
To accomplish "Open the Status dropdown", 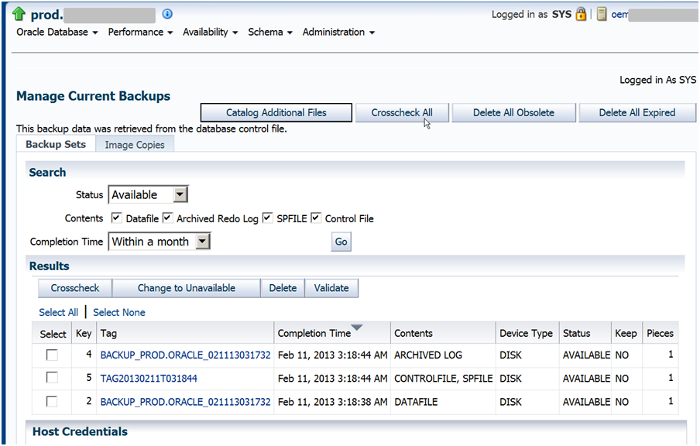I will click(x=180, y=195).
